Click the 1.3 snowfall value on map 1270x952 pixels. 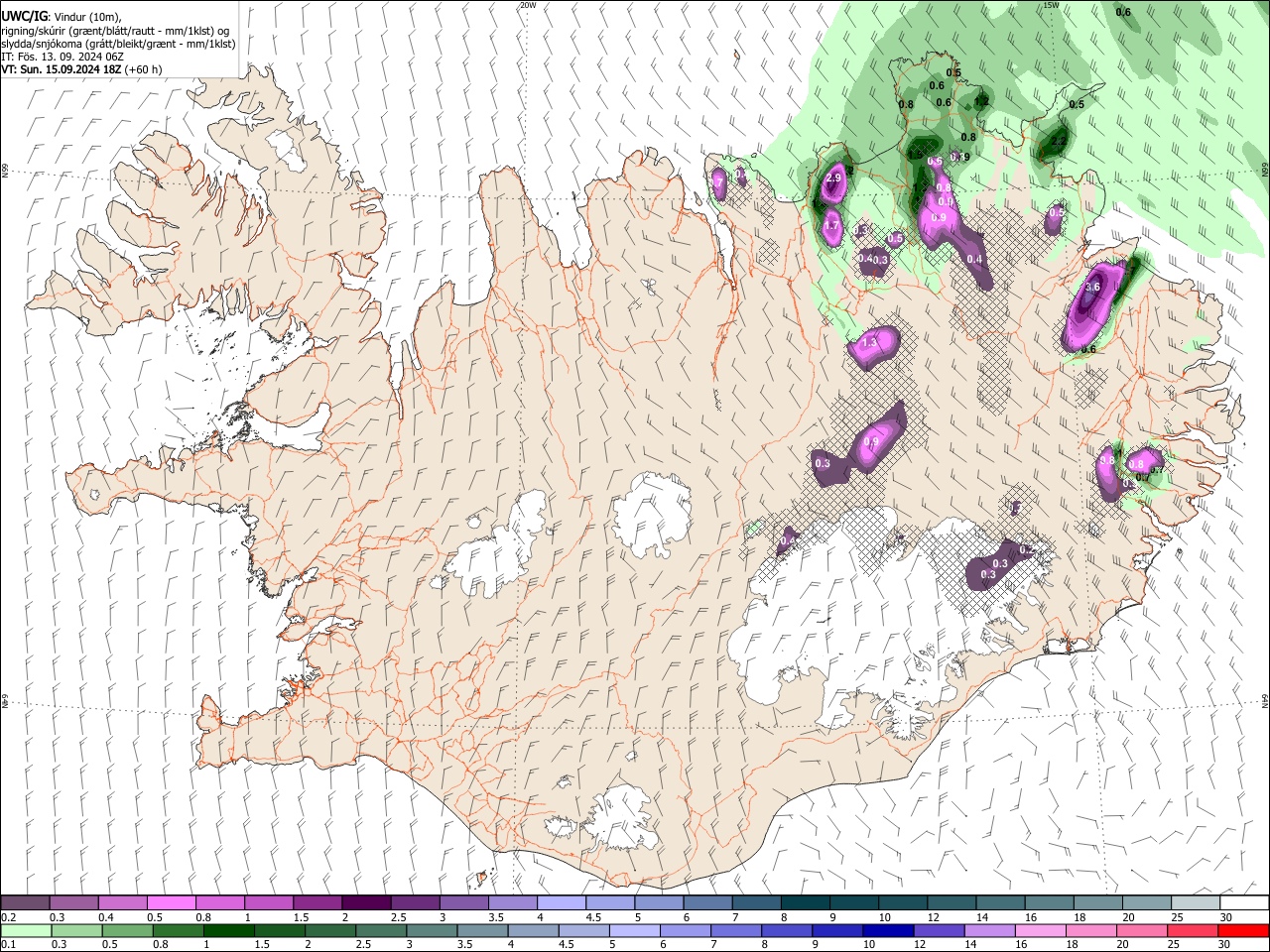click(x=870, y=342)
